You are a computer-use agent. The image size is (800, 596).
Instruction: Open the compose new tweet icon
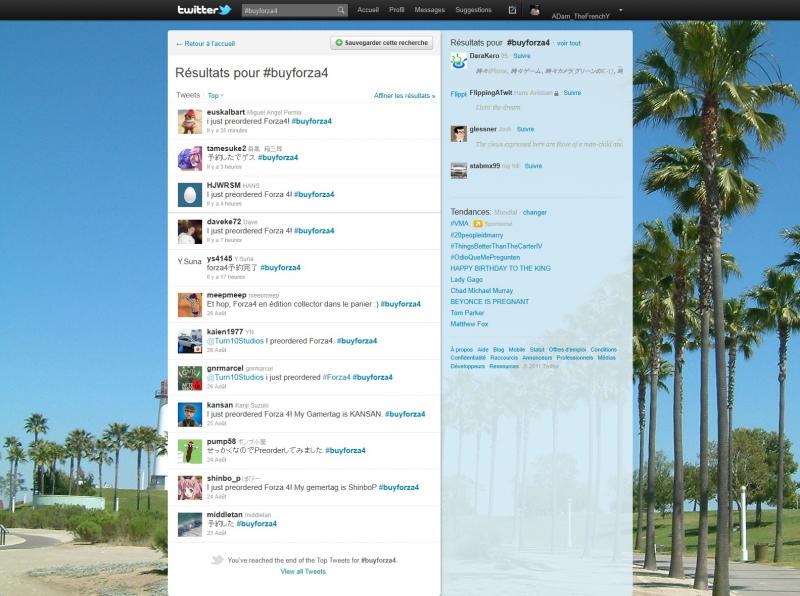pyautogui.click(x=512, y=10)
